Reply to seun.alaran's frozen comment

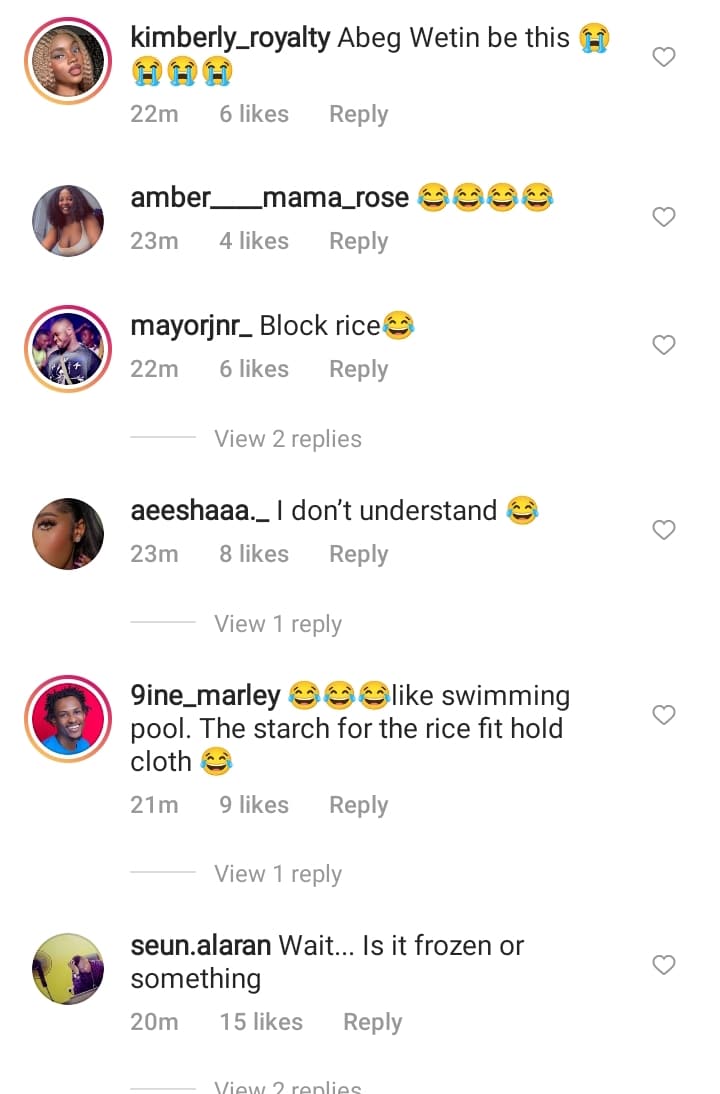(x=372, y=1022)
